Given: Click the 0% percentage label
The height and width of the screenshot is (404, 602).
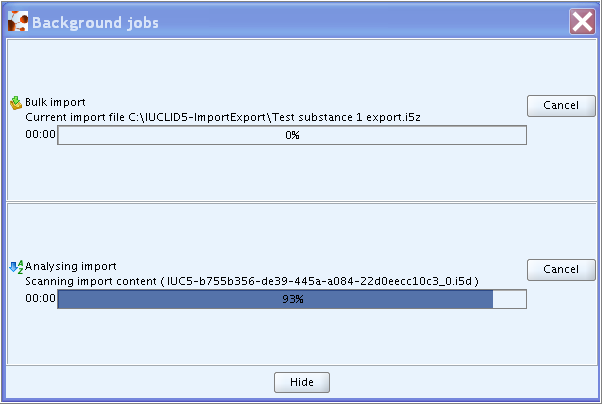Looking at the screenshot, I should (x=292, y=135).
